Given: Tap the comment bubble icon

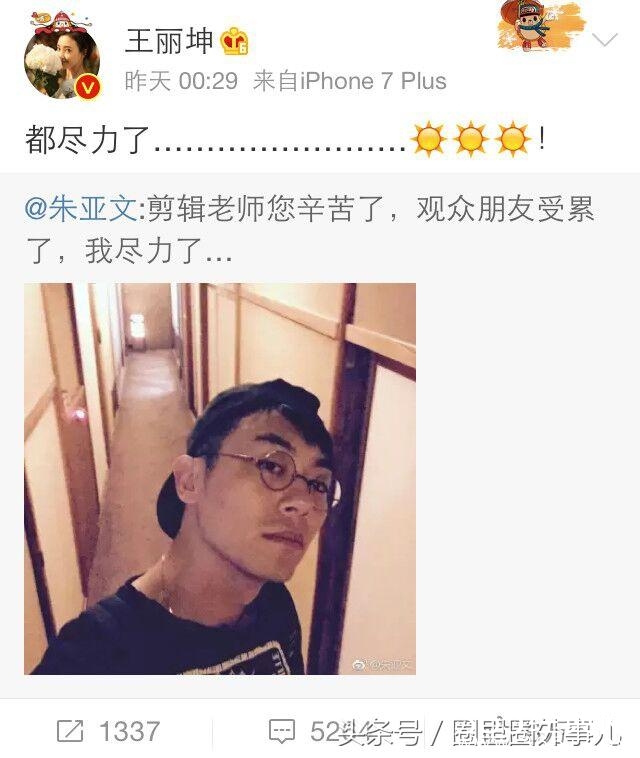Looking at the screenshot, I should pyautogui.click(x=282, y=731).
